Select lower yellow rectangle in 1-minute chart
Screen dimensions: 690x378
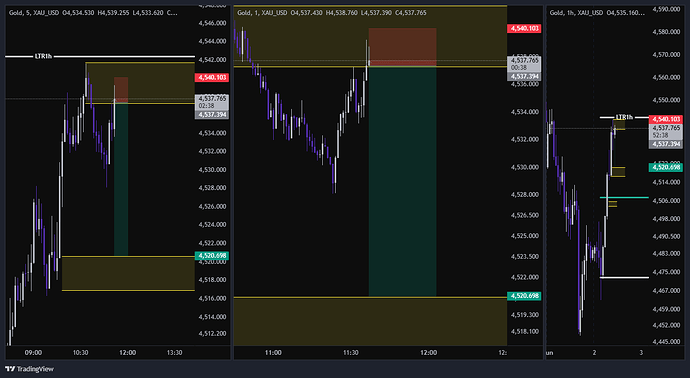pos(370,321)
